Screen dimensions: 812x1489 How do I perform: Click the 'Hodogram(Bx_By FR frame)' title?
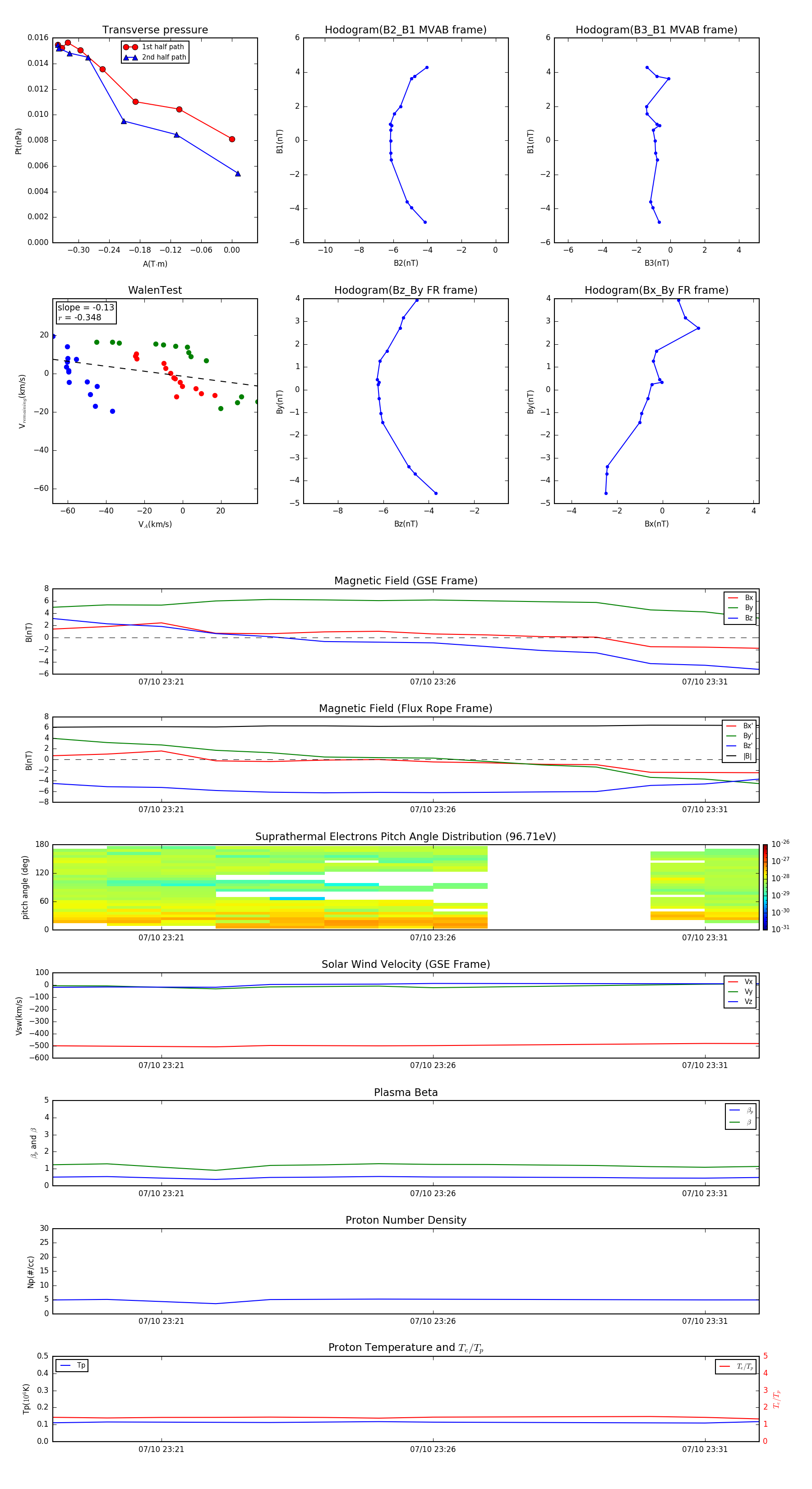(x=656, y=290)
